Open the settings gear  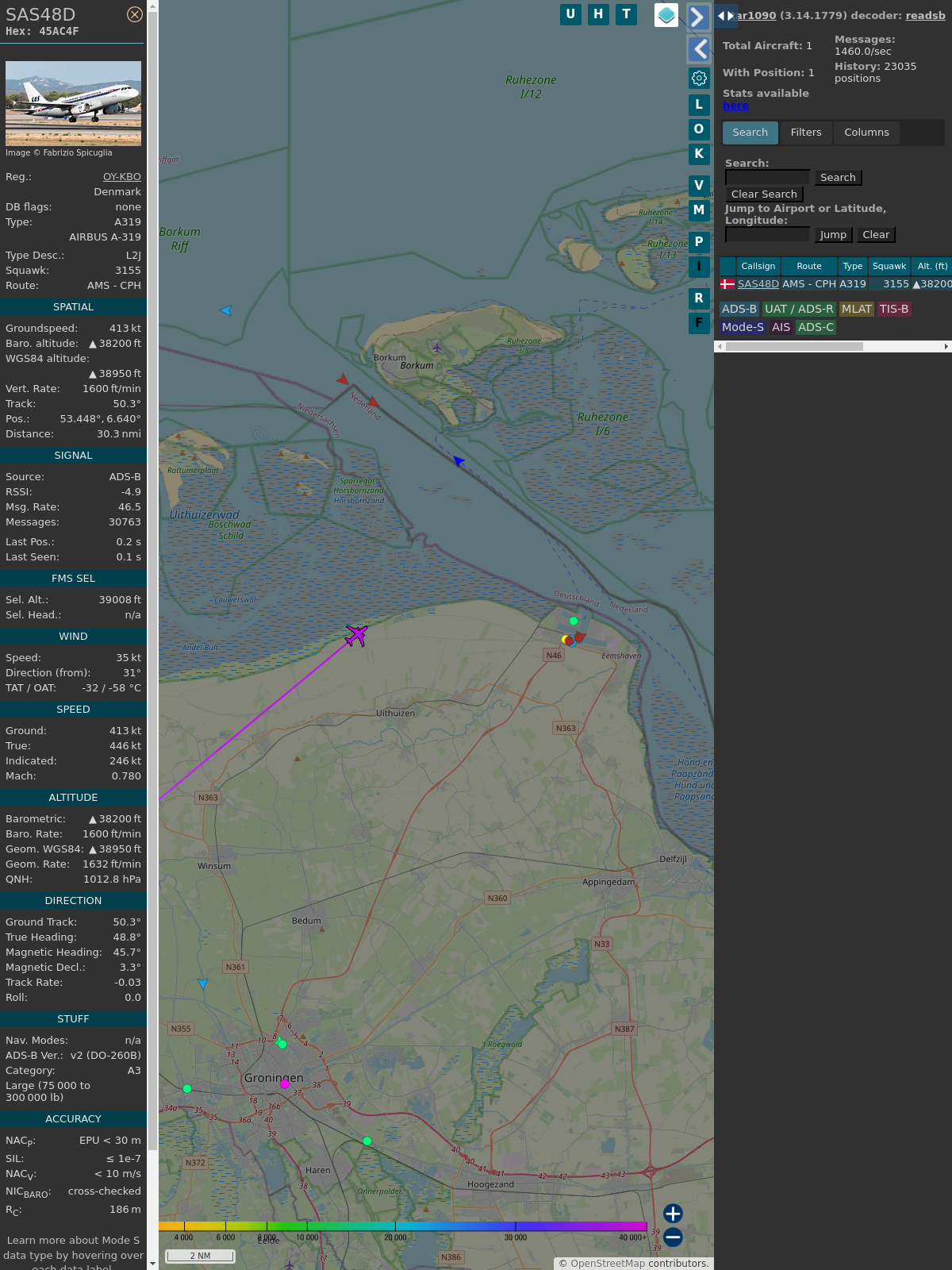pyautogui.click(x=699, y=78)
